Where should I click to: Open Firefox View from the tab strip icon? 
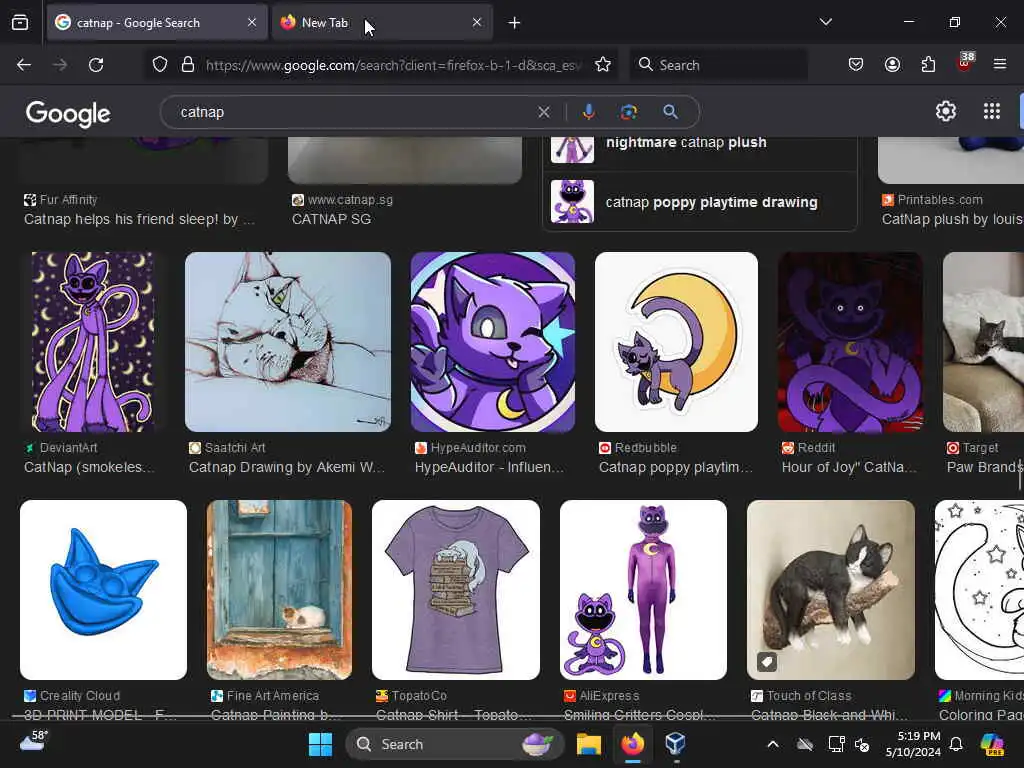tap(20, 23)
